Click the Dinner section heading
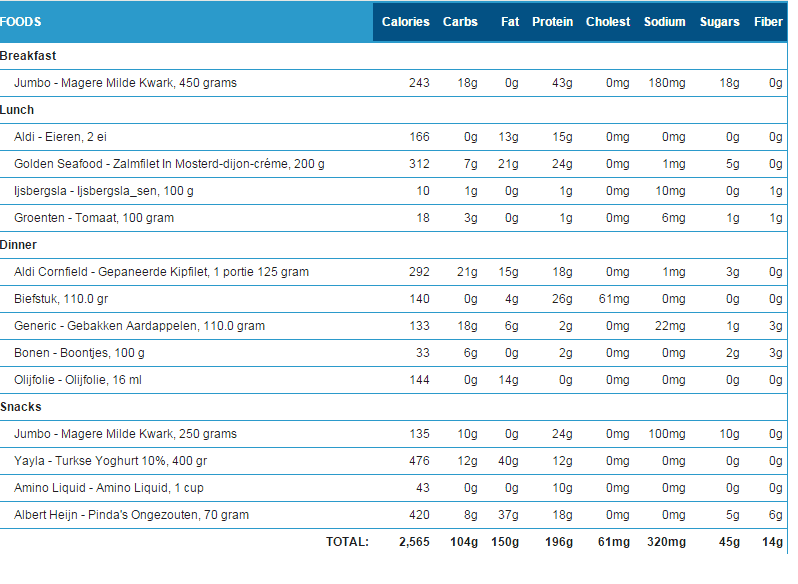 tap(19, 245)
